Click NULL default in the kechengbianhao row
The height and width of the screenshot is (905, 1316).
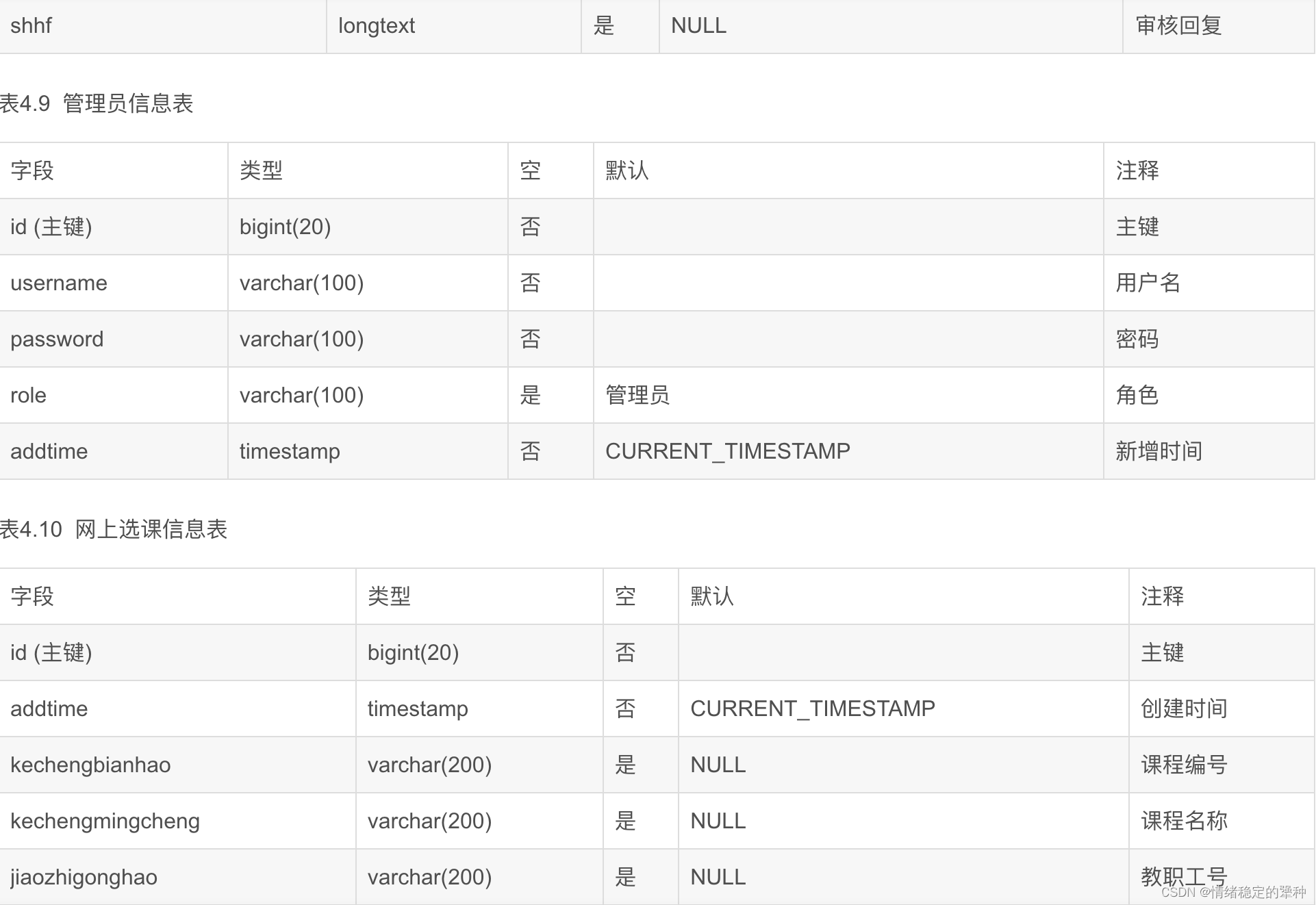point(718,765)
